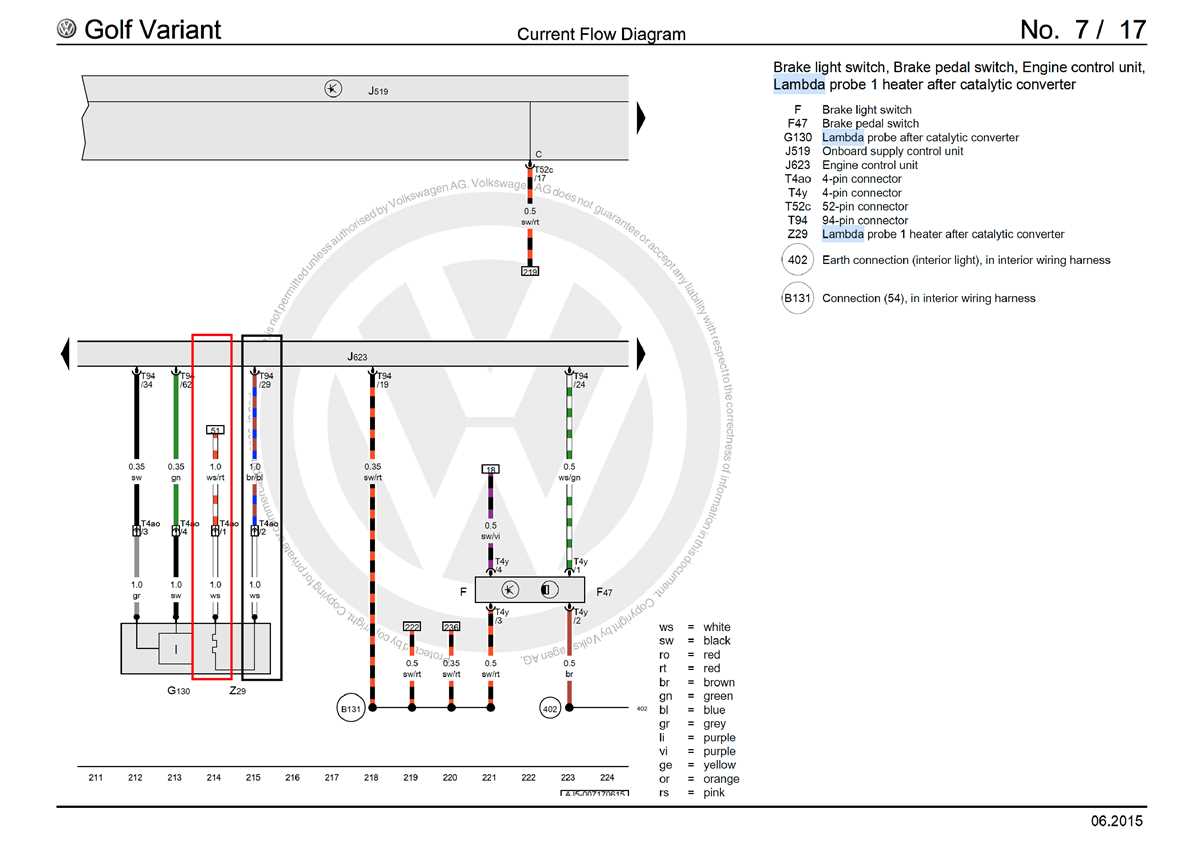Click the colour code row 'or = orange'
Image resolution: width=1200 pixels, height=849 pixels.
point(699,779)
